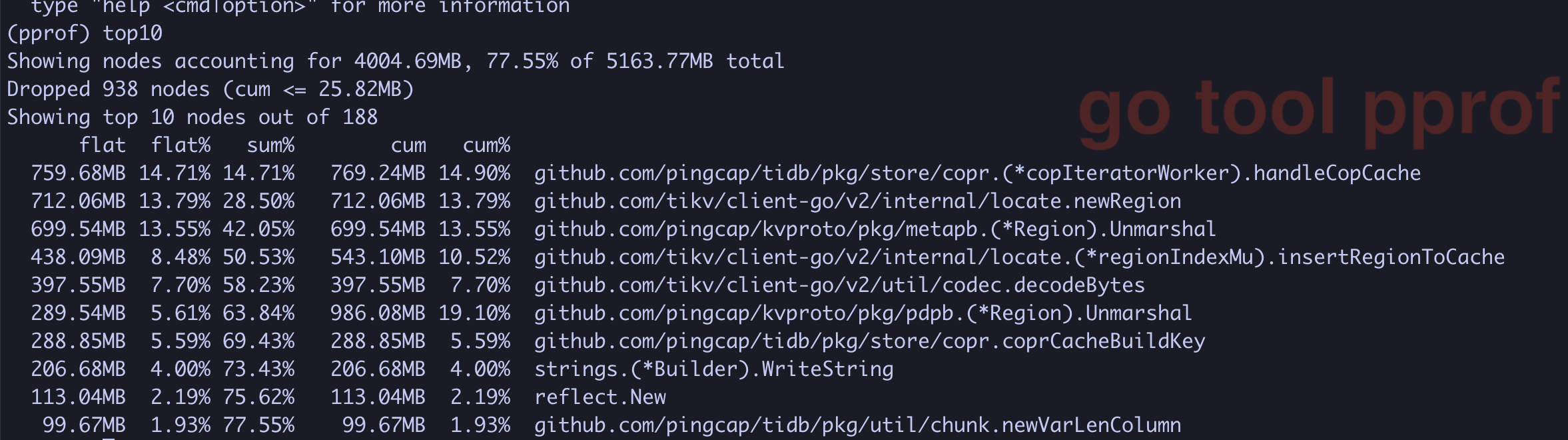This screenshot has width=1568, height=440.
Task: Click the strings Builder WriteString entry
Action: tap(713, 369)
